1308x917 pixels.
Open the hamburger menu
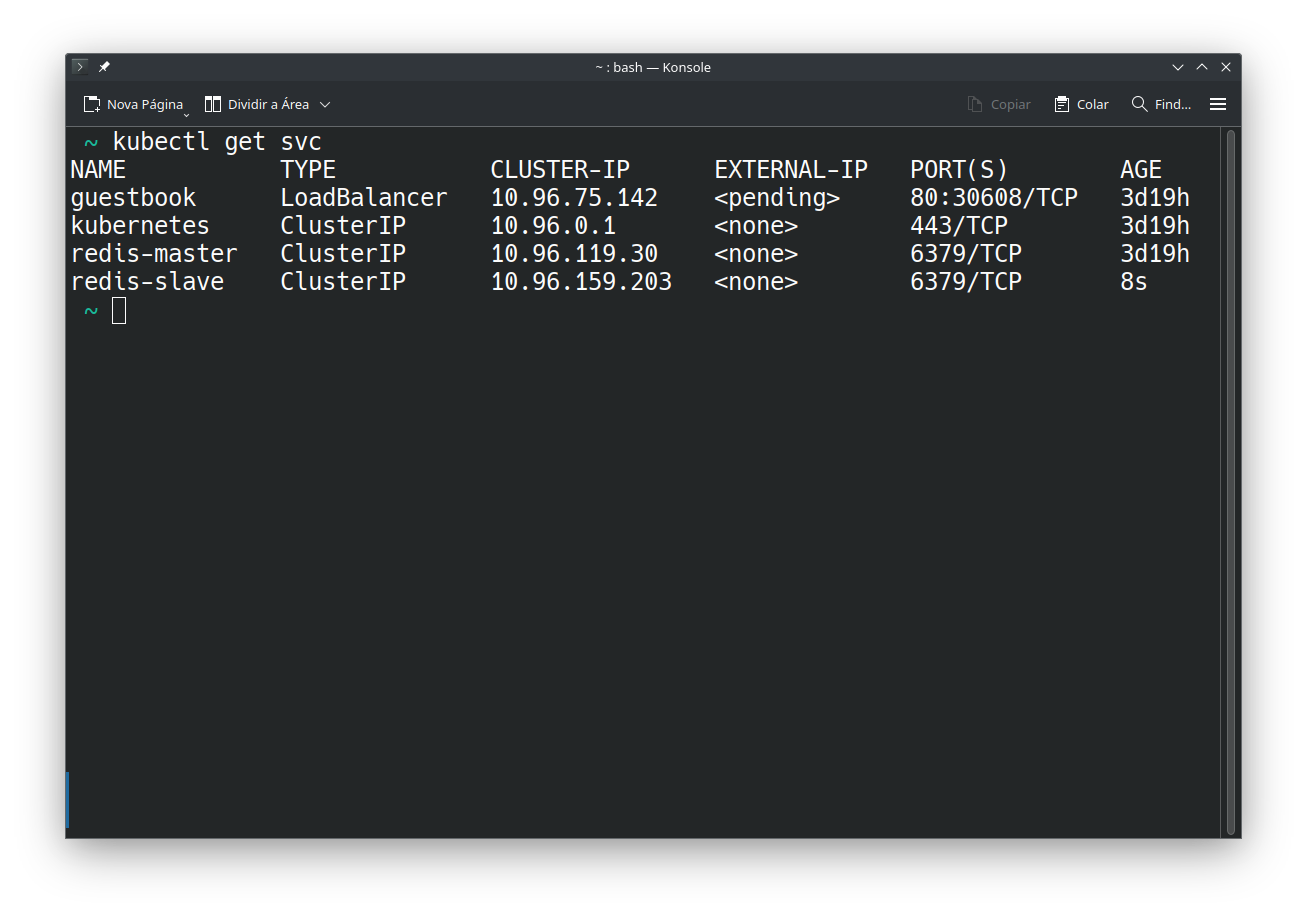[x=1218, y=104]
